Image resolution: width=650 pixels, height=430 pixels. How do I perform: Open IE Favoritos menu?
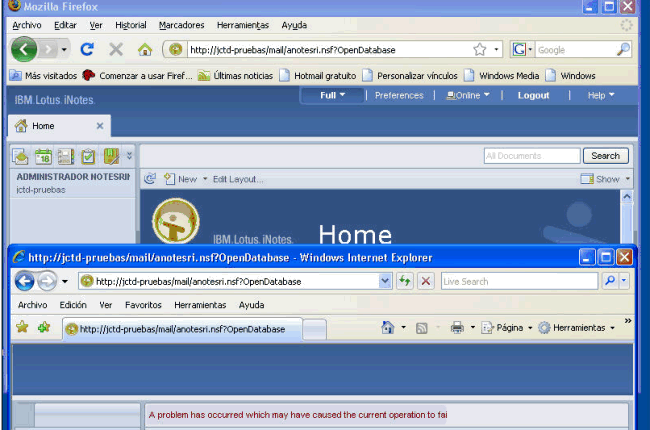[x=143, y=305]
